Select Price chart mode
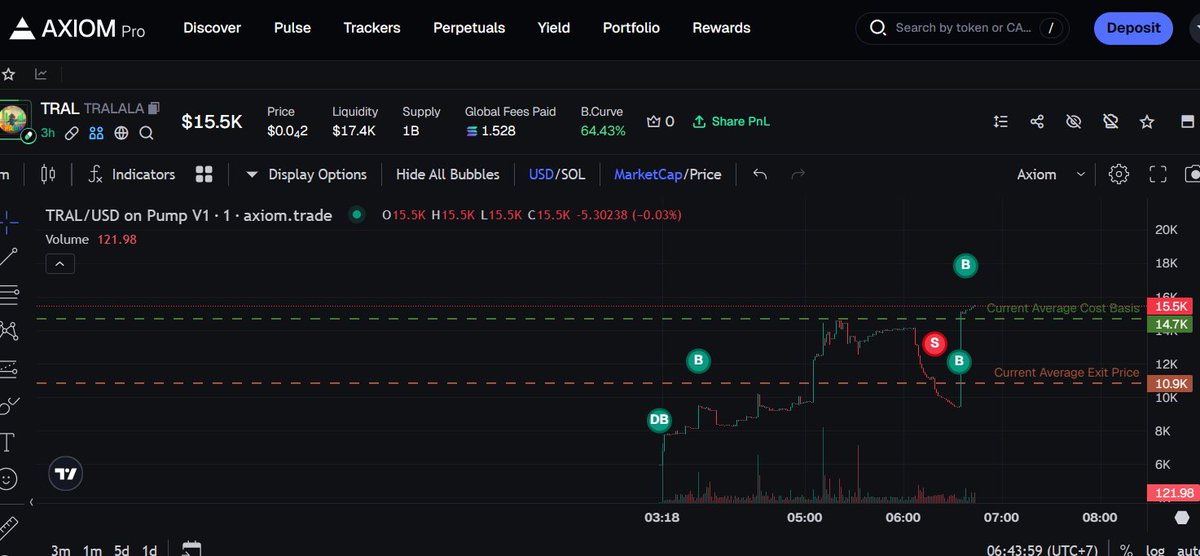This screenshot has width=1200, height=556. coord(705,174)
